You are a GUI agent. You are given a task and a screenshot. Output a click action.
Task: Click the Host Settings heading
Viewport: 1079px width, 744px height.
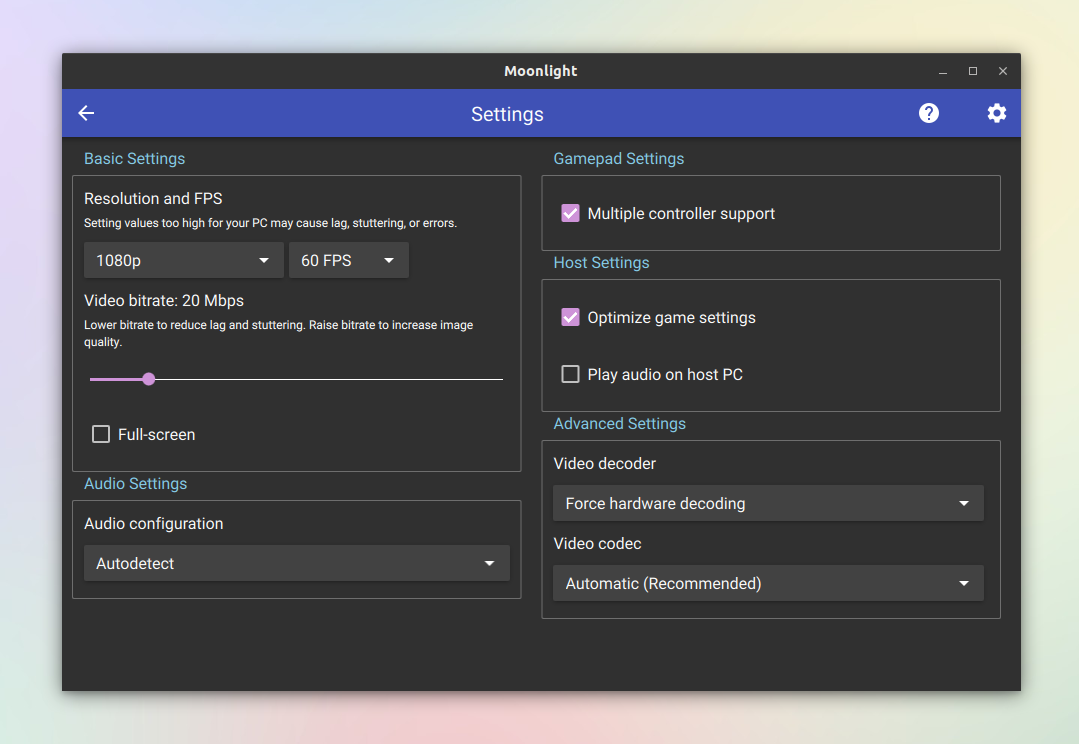(x=601, y=262)
